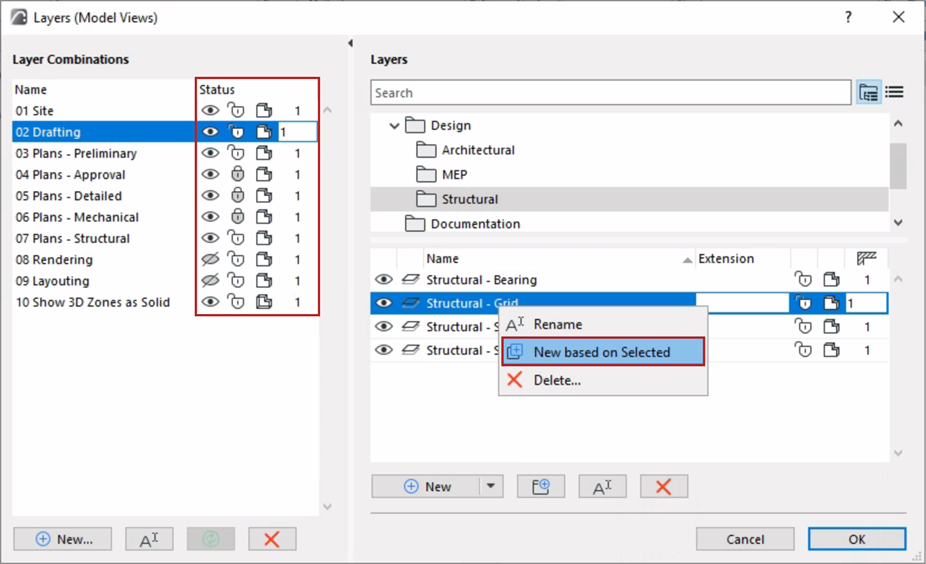Click lock icon in 09 Layouting row
Screen dimensions: 926x564
pyautogui.click(x=236, y=281)
